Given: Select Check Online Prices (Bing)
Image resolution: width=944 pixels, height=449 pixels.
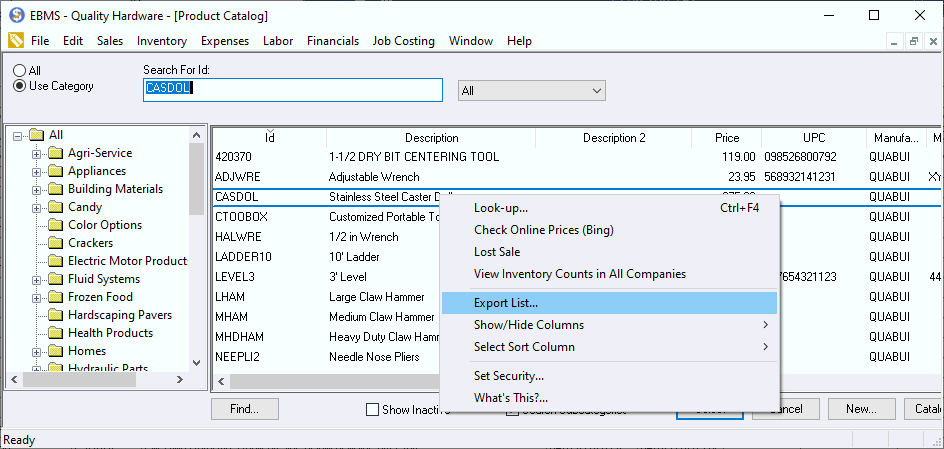Looking at the screenshot, I should (609, 230).
